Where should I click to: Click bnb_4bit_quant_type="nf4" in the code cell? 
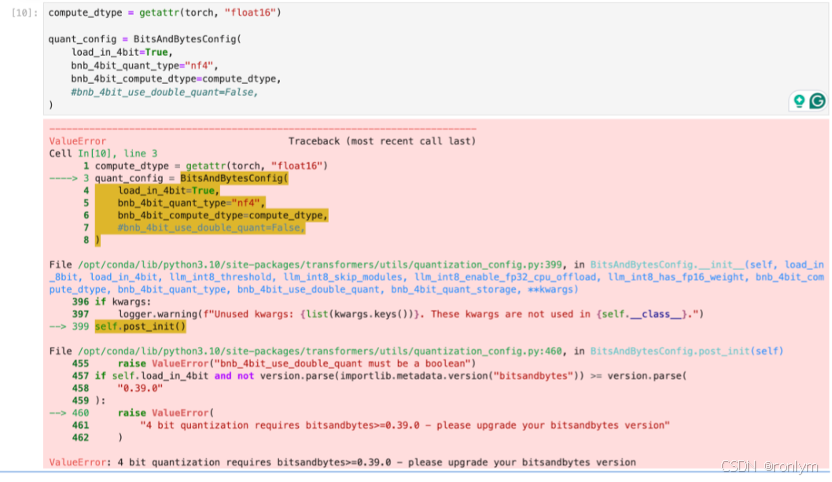tap(144, 65)
